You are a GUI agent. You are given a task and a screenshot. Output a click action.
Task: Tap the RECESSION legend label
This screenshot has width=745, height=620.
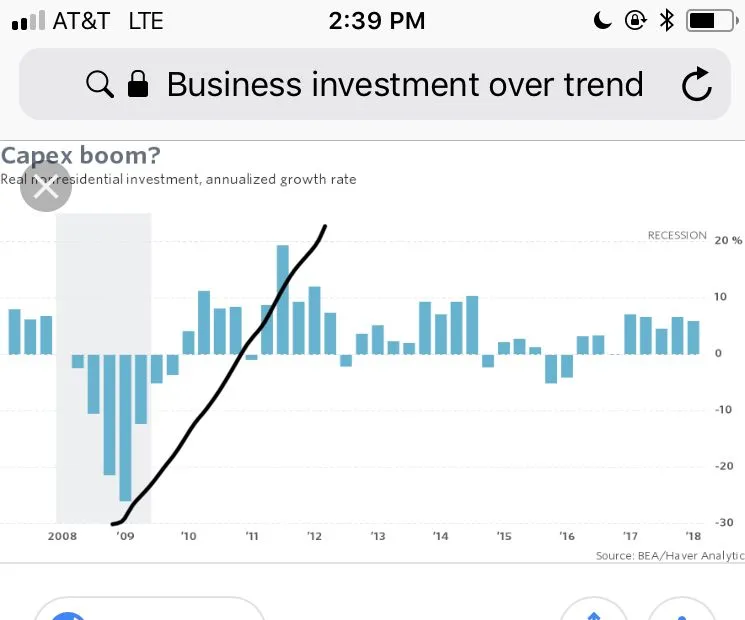pyautogui.click(x=676, y=236)
